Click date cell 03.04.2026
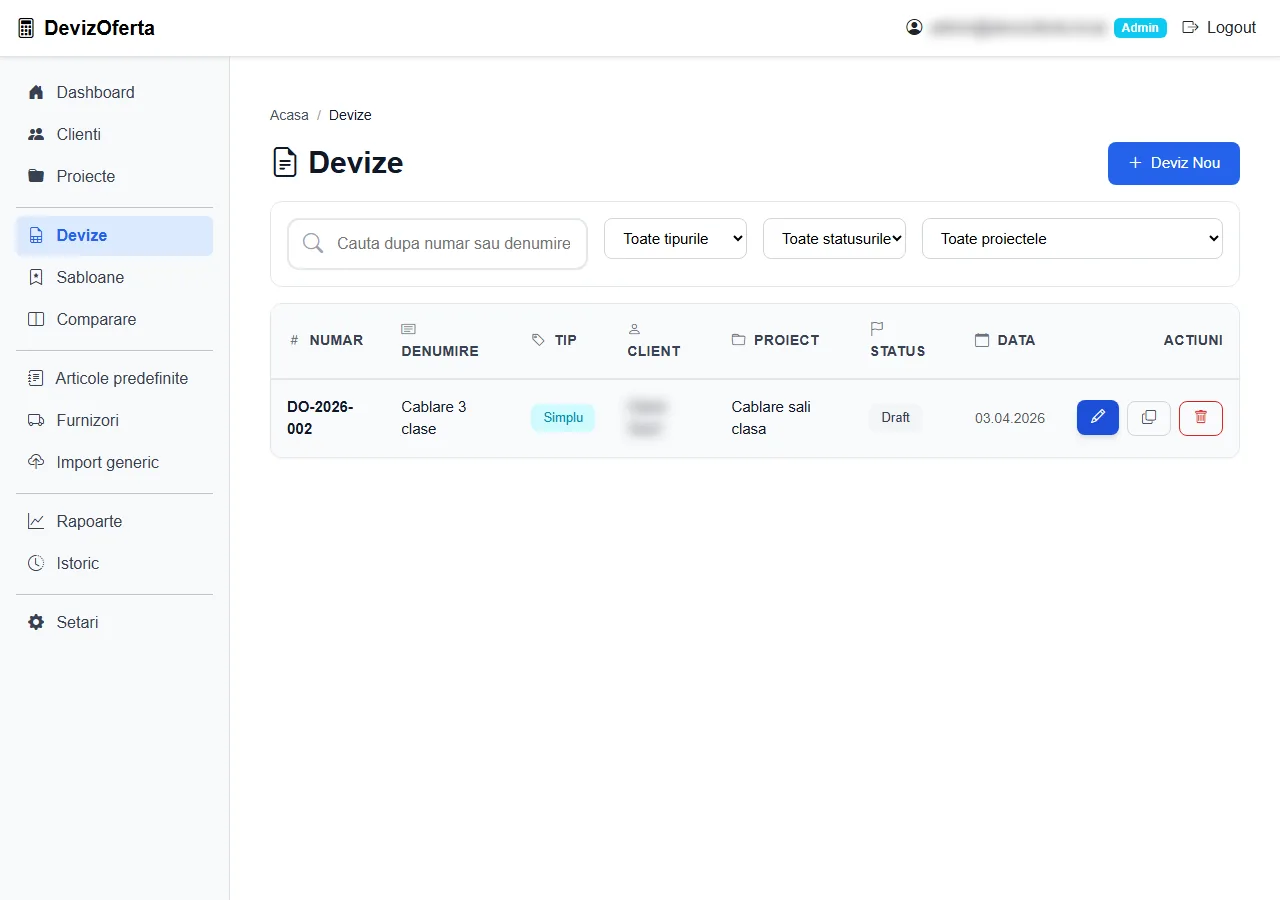The height and width of the screenshot is (900, 1280). click(x=1010, y=418)
